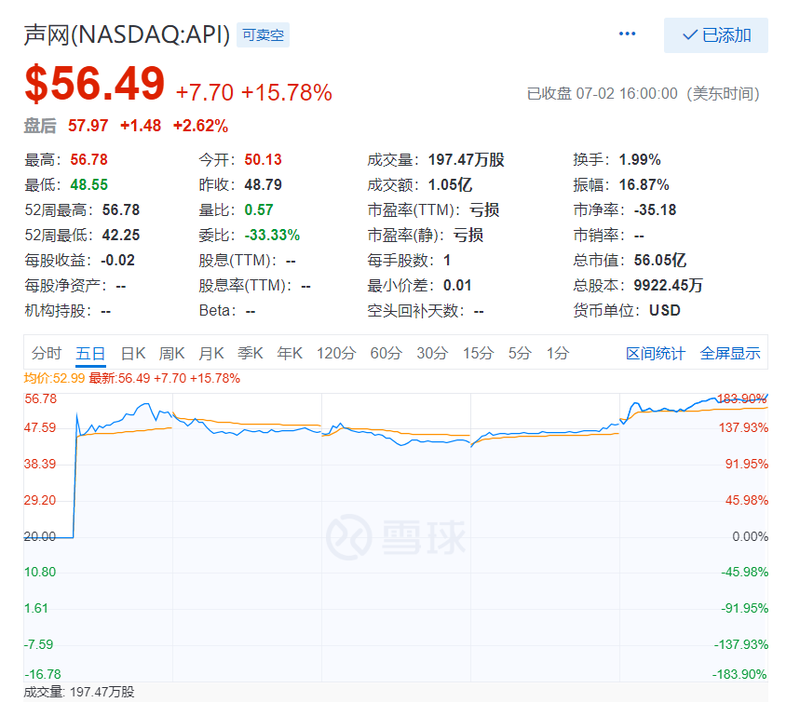This screenshot has height=702, width=800.
Task: Click the 市净率 value -35.18
Action: point(655,210)
